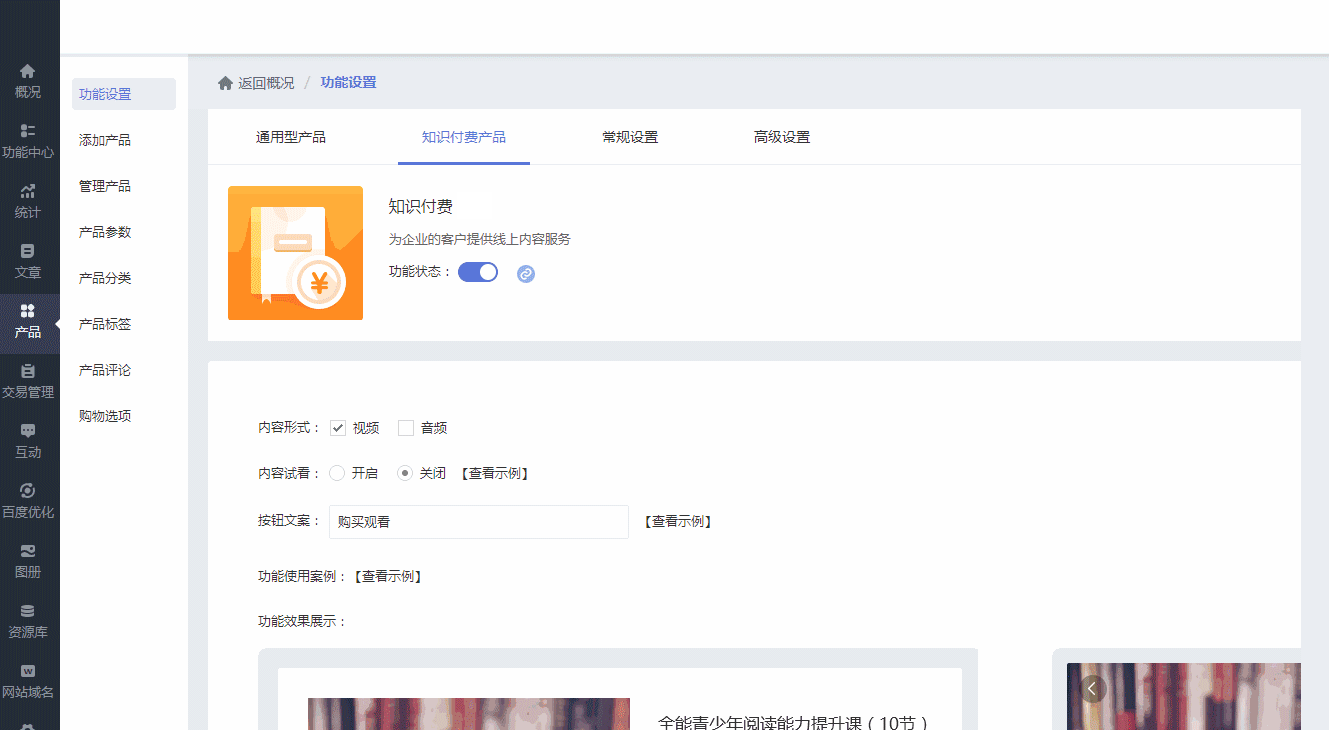Uncheck the 视频 content format checkbox
Image resolution: width=1329 pixels, height=730 pixels.
click(x=337, y=428)
